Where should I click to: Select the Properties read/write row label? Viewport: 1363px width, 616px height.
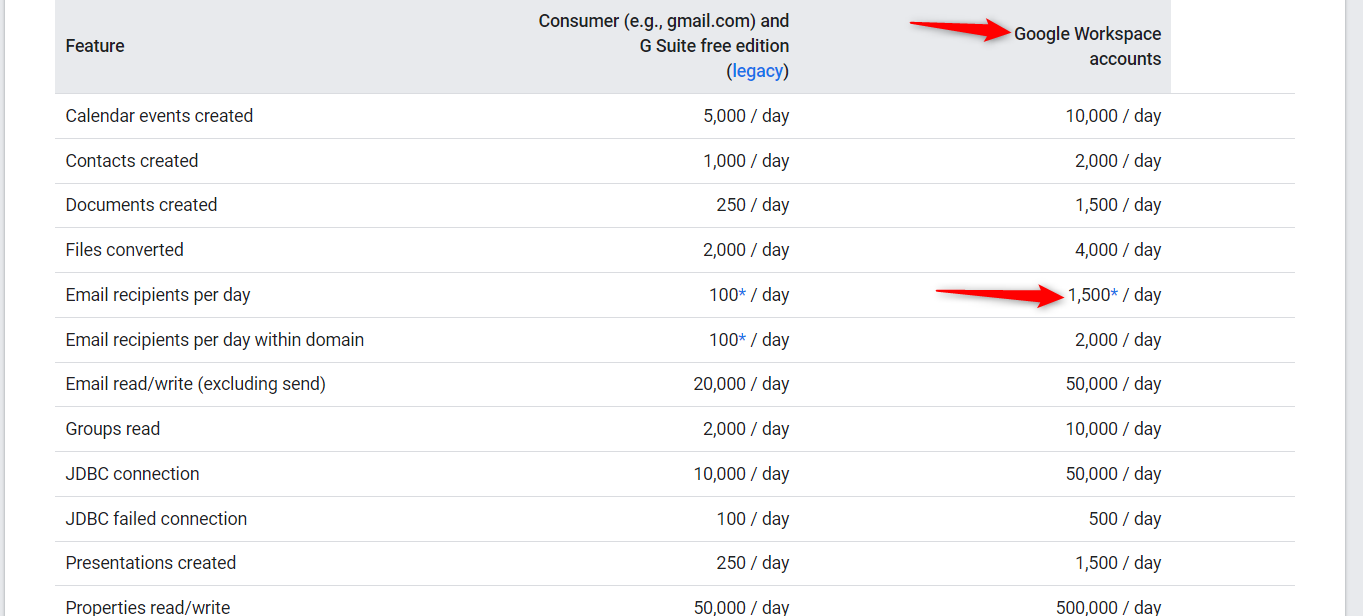148,607
